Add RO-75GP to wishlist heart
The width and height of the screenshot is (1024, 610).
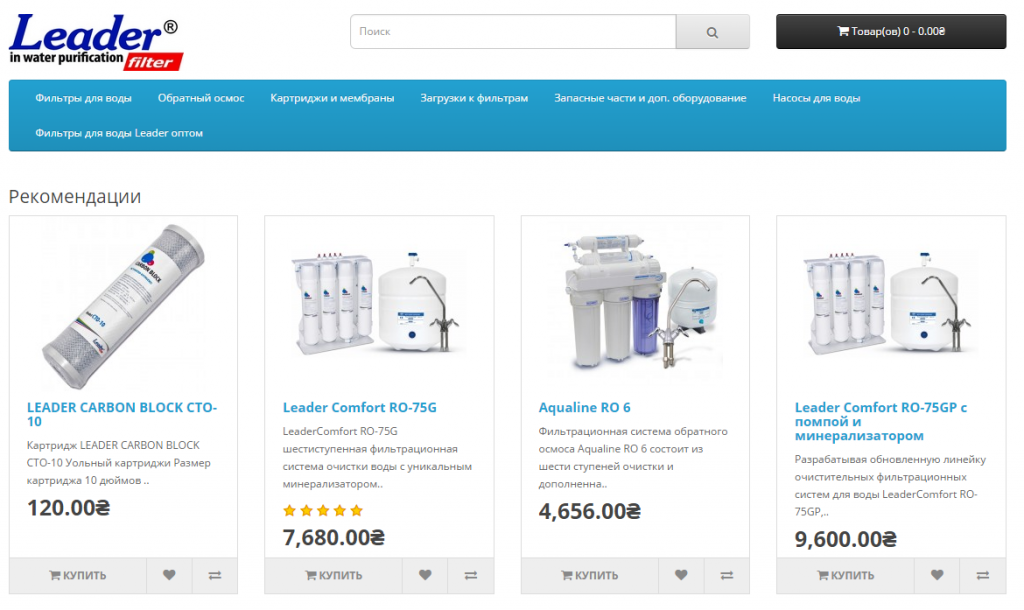[937, 575]
